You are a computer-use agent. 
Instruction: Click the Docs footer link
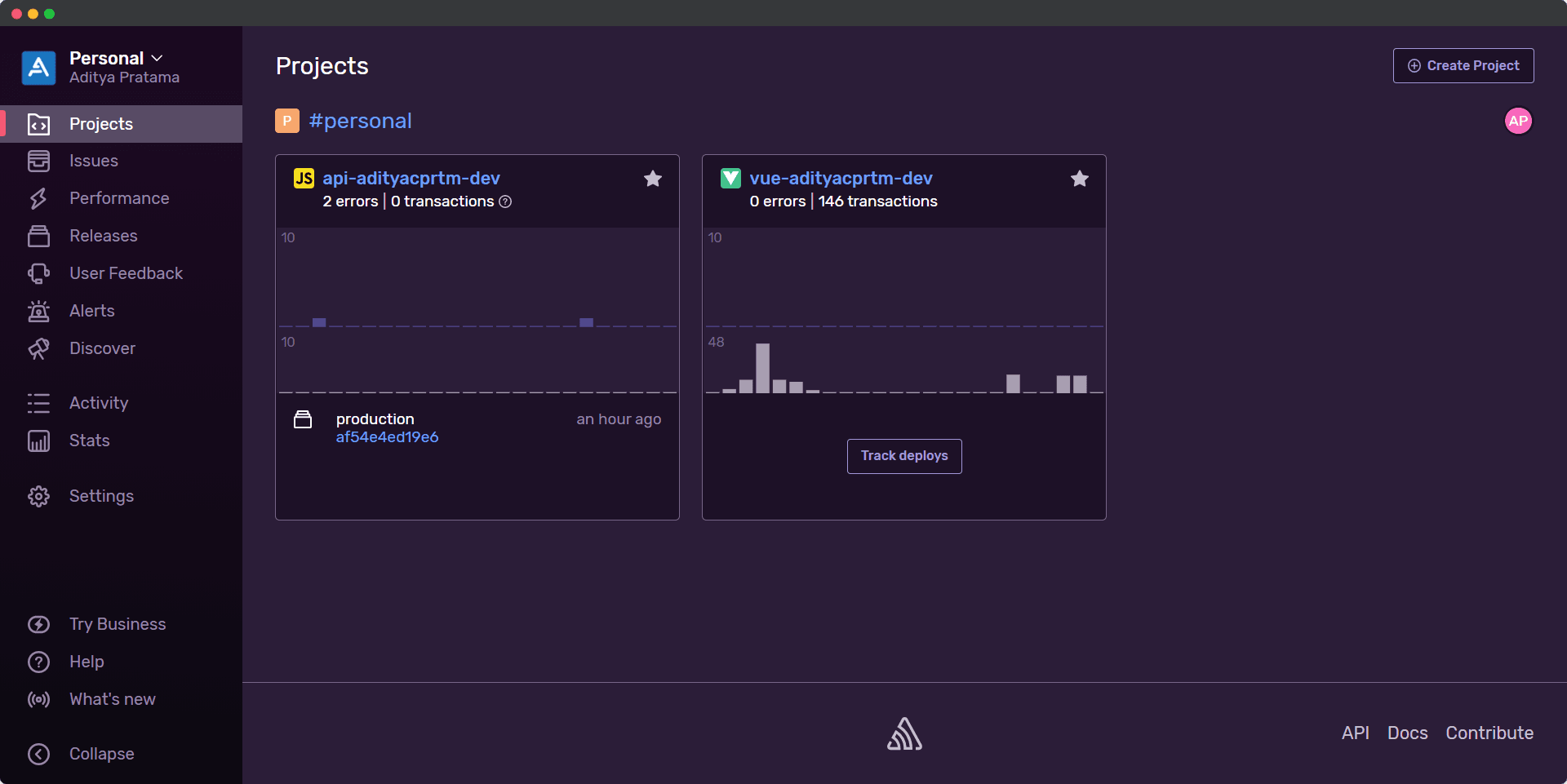point(1408,733)
